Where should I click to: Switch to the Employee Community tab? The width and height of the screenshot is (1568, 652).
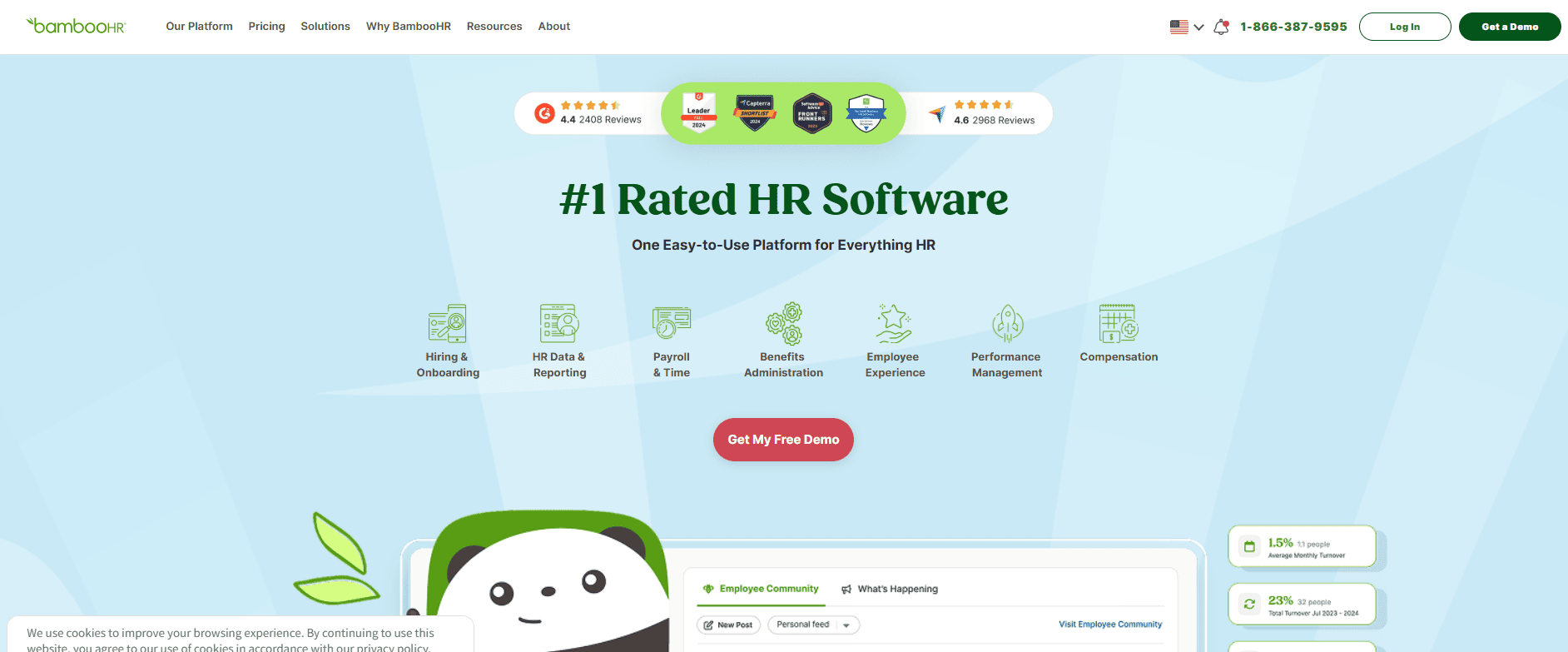point(761,589)
